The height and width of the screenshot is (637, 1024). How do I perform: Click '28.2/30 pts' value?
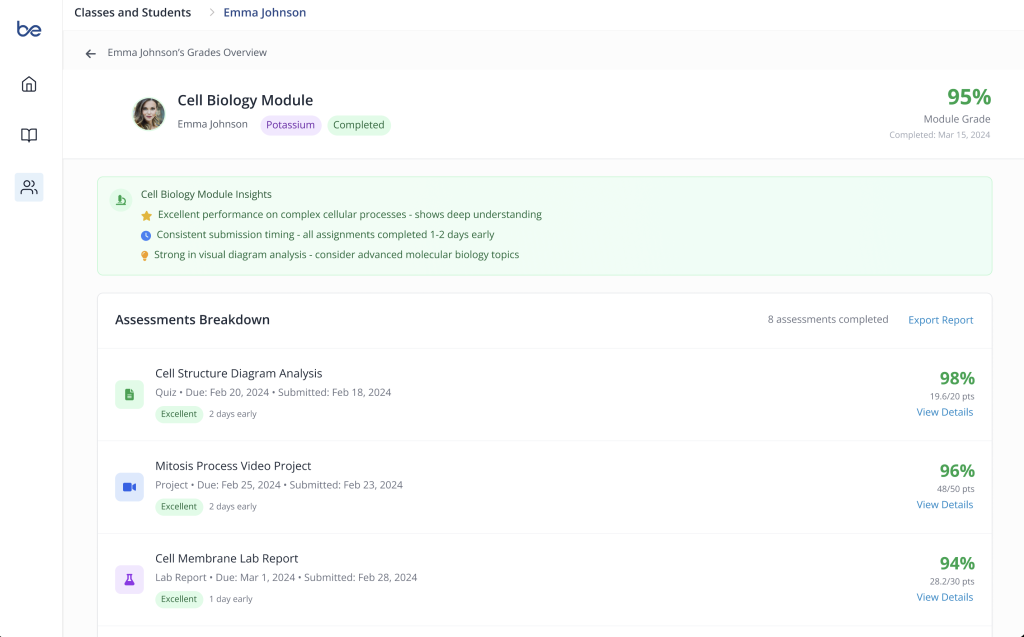point(952,581)
